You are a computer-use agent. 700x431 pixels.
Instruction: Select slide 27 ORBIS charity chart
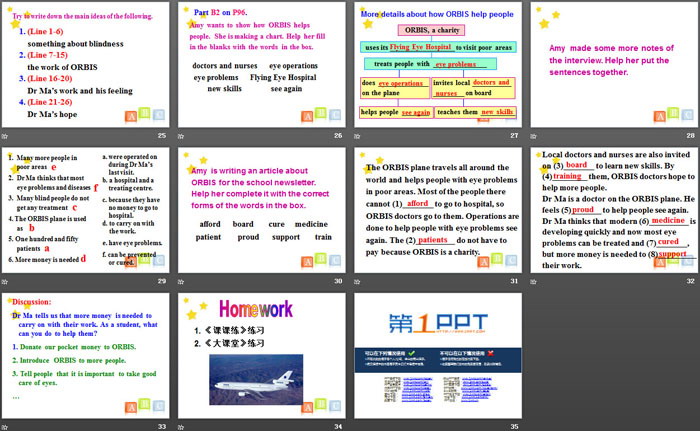point(438,65)
